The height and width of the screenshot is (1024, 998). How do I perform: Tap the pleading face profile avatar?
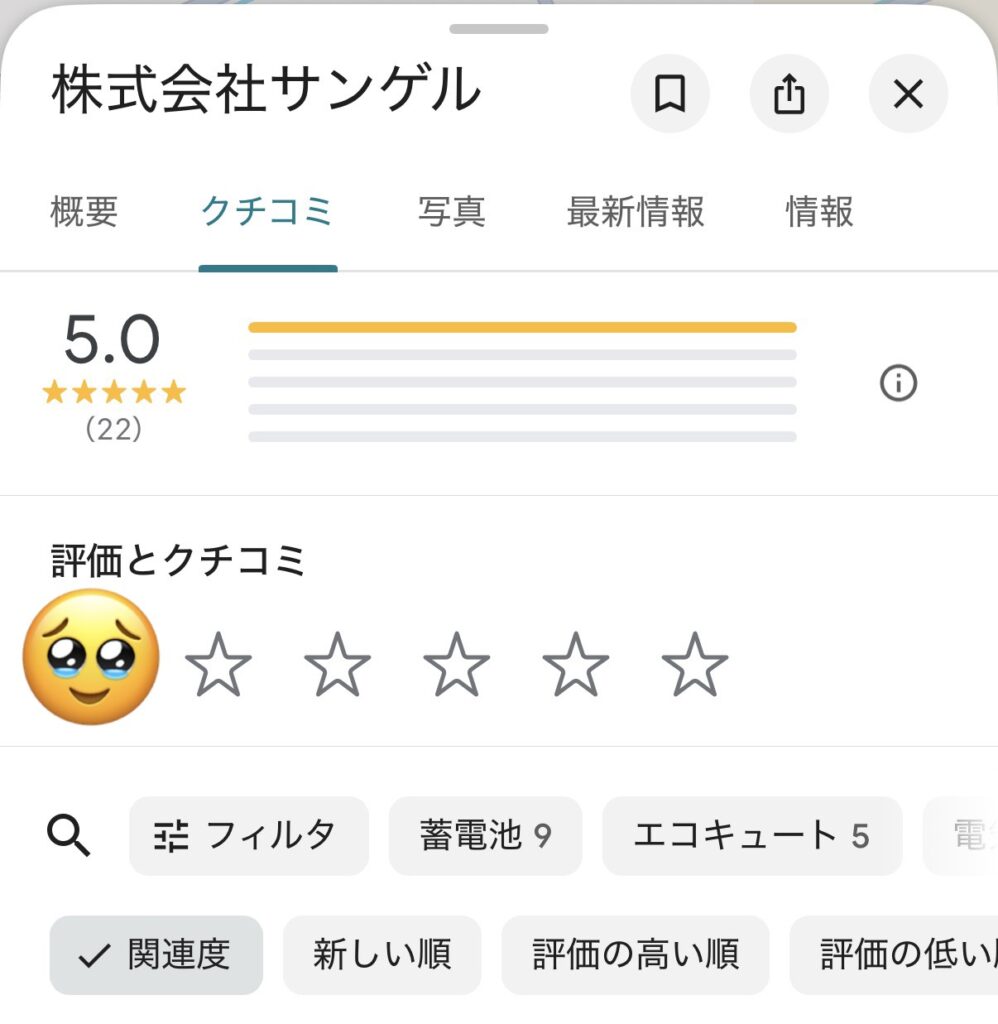[x=91, y=656]
